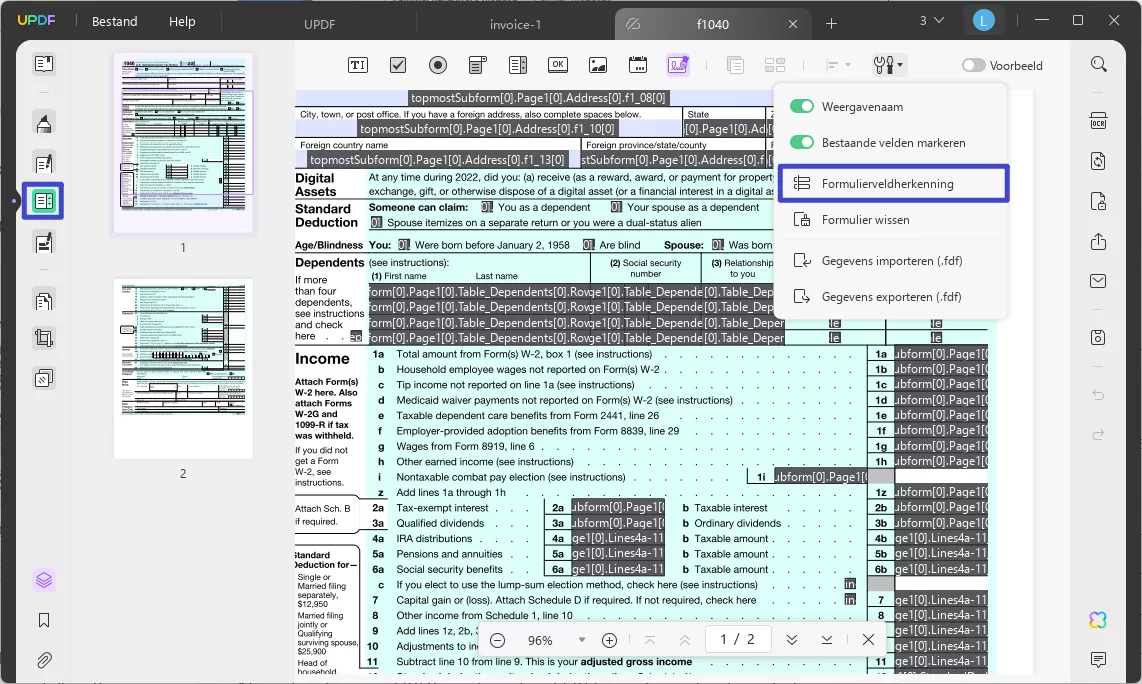Send the file by email icon

tap(1098, 281)
